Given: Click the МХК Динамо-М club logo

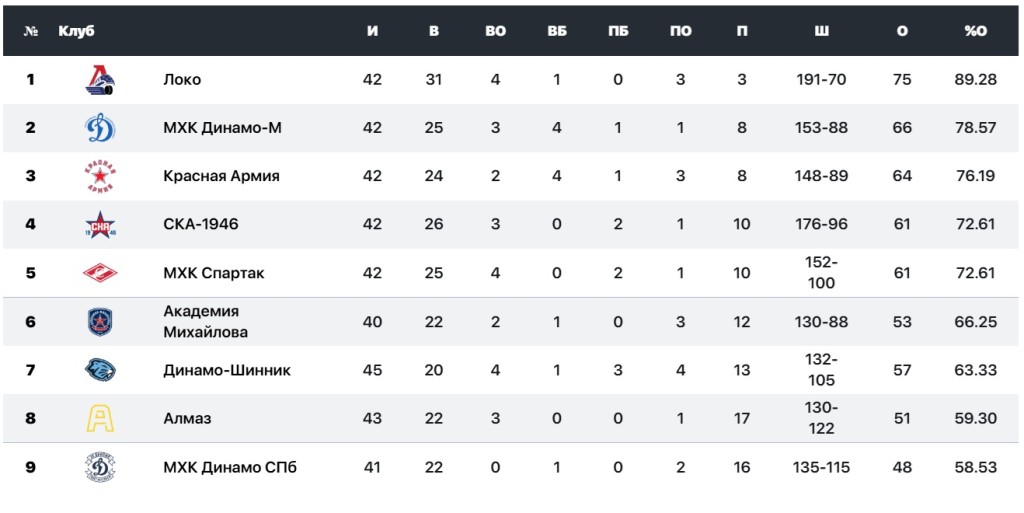Looking at the screenshot, I should 101,127.
